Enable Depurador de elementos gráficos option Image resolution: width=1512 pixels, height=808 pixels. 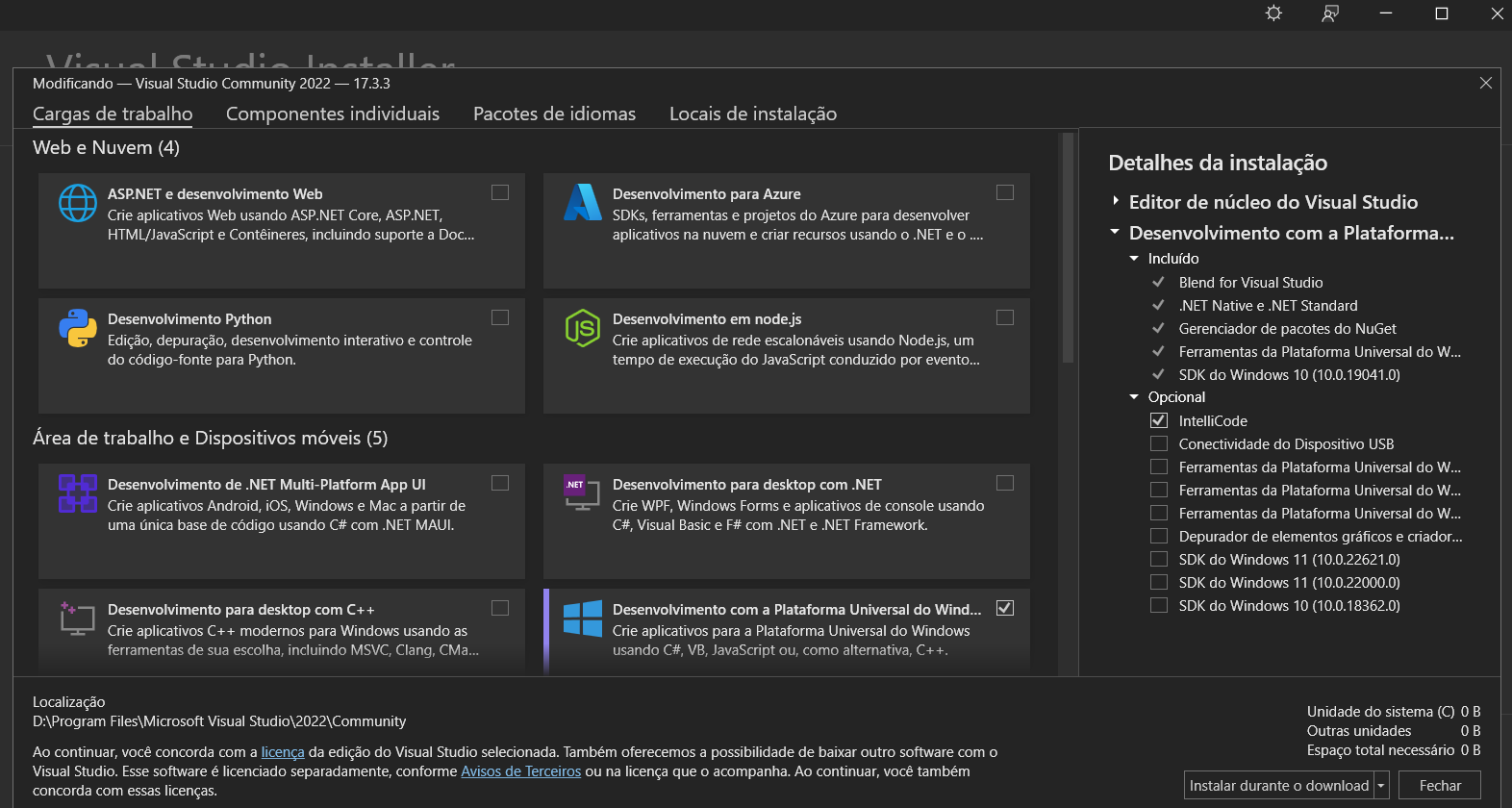[x=1159, y=536]
